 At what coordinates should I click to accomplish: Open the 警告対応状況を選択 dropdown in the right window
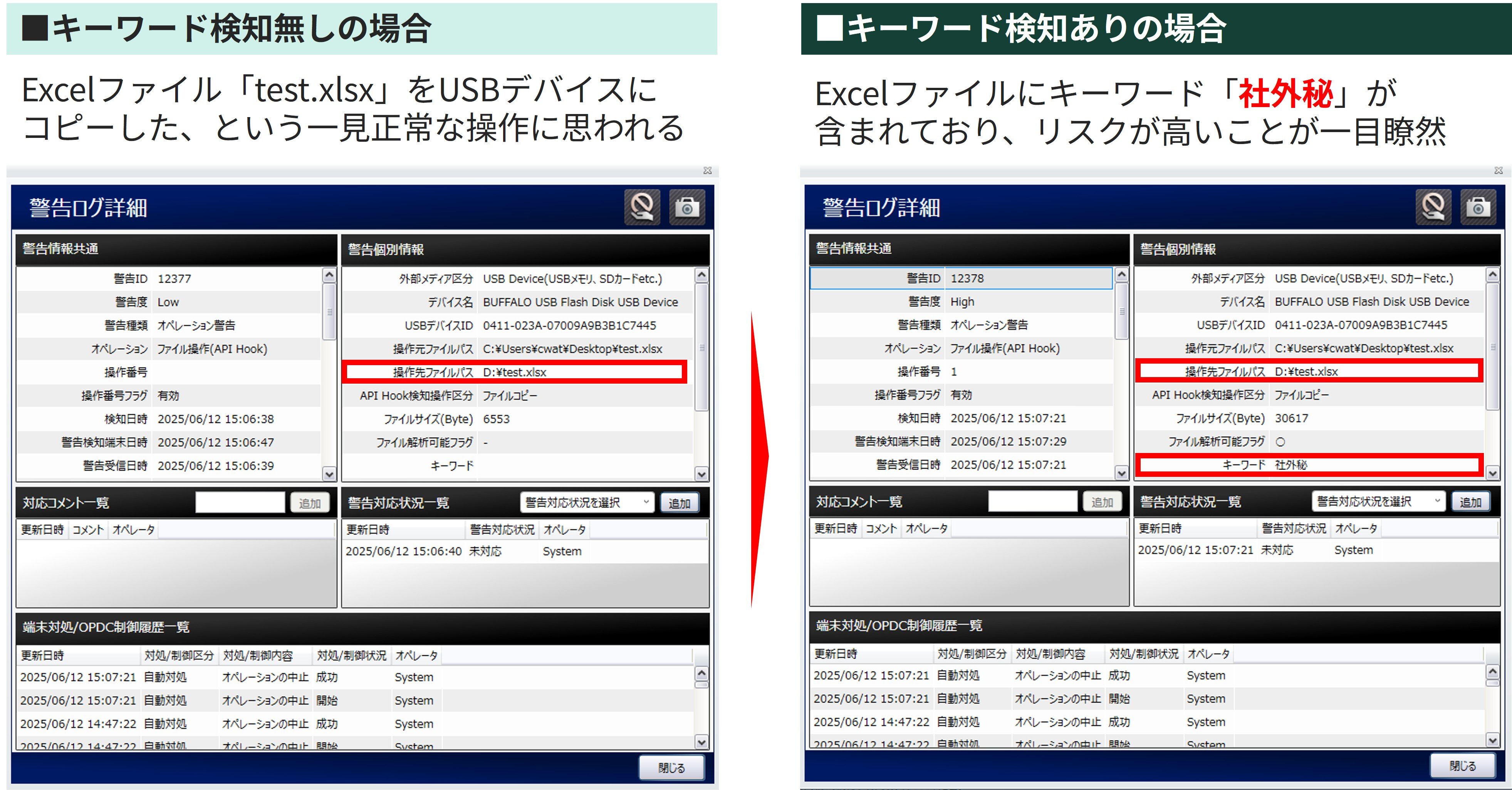point(1379,501)
